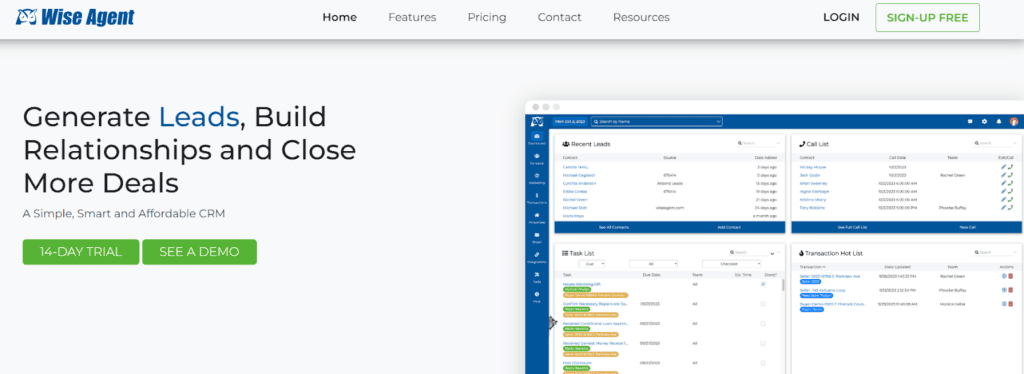Click the Call List search field
The width and height of the screenshot is (1024, 374).
pyautogui.click(x=995, y=143)
